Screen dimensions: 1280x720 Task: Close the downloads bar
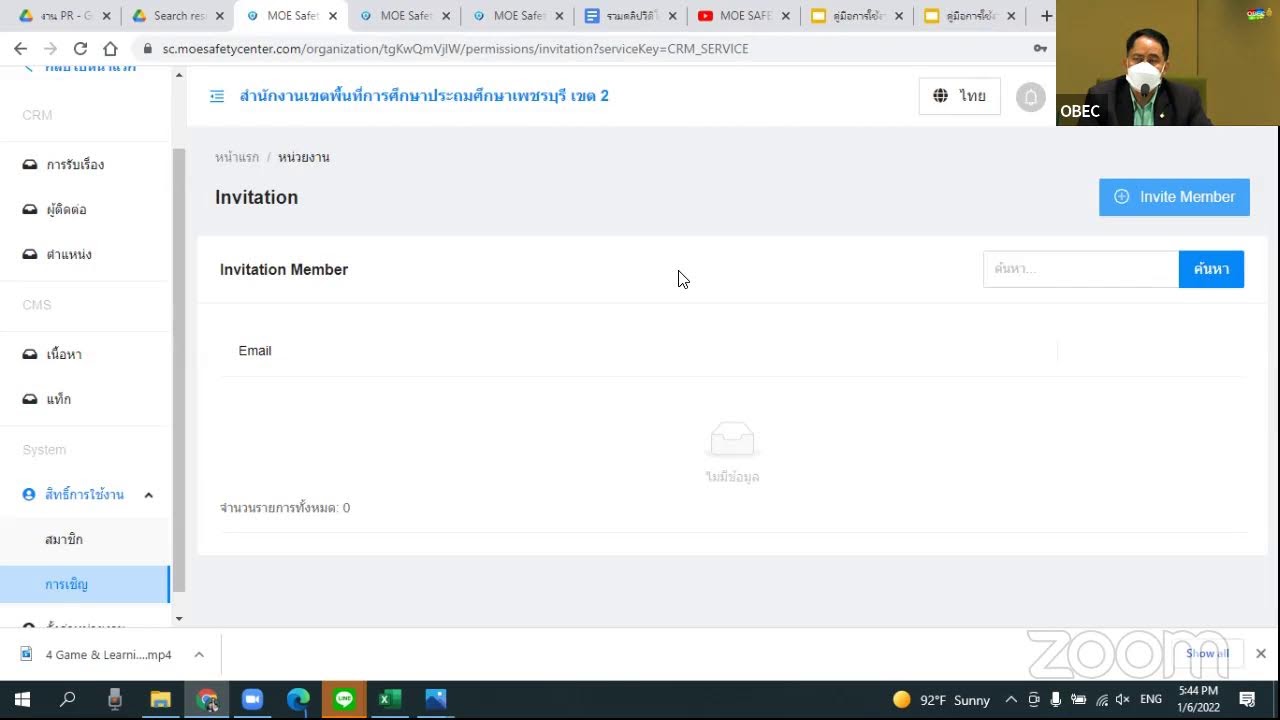pyautogui.click(x=1261, y=654)
